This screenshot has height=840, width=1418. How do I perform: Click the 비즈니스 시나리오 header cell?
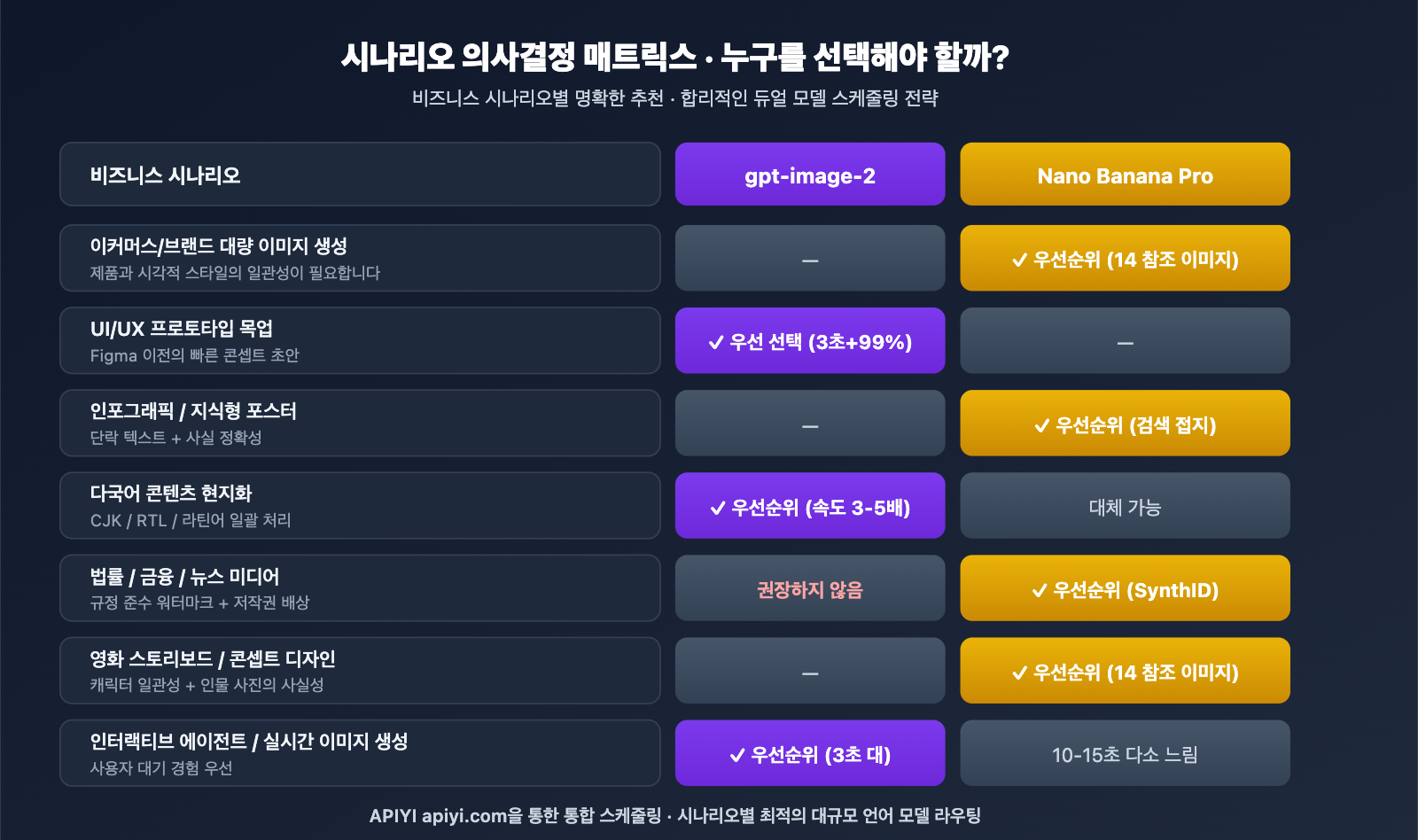click(x=359, y=175)
